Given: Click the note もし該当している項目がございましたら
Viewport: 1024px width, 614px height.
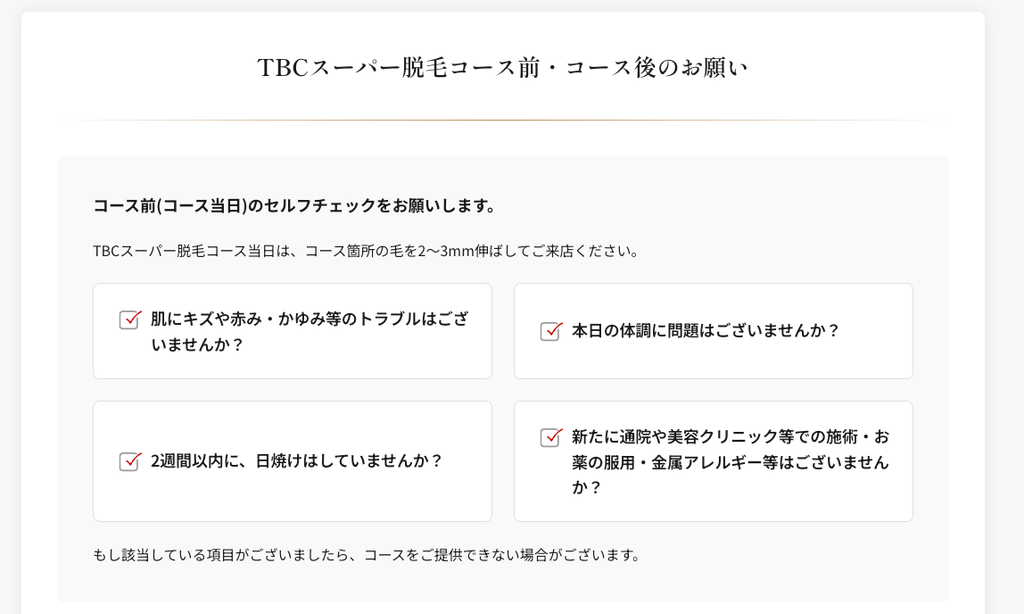Looking at the screenshot, I should click(366, 555).
